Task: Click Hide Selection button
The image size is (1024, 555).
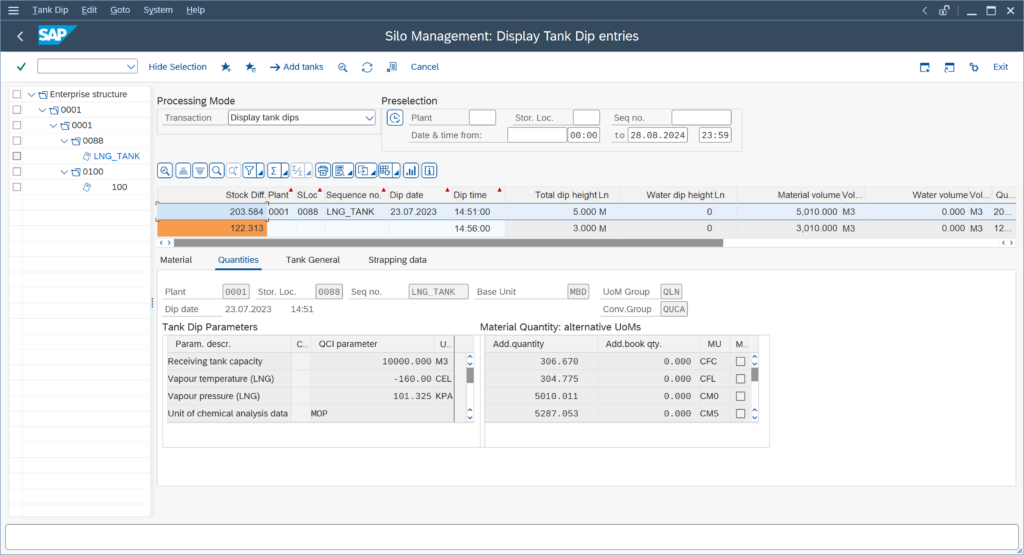Action: click(177, 67)
